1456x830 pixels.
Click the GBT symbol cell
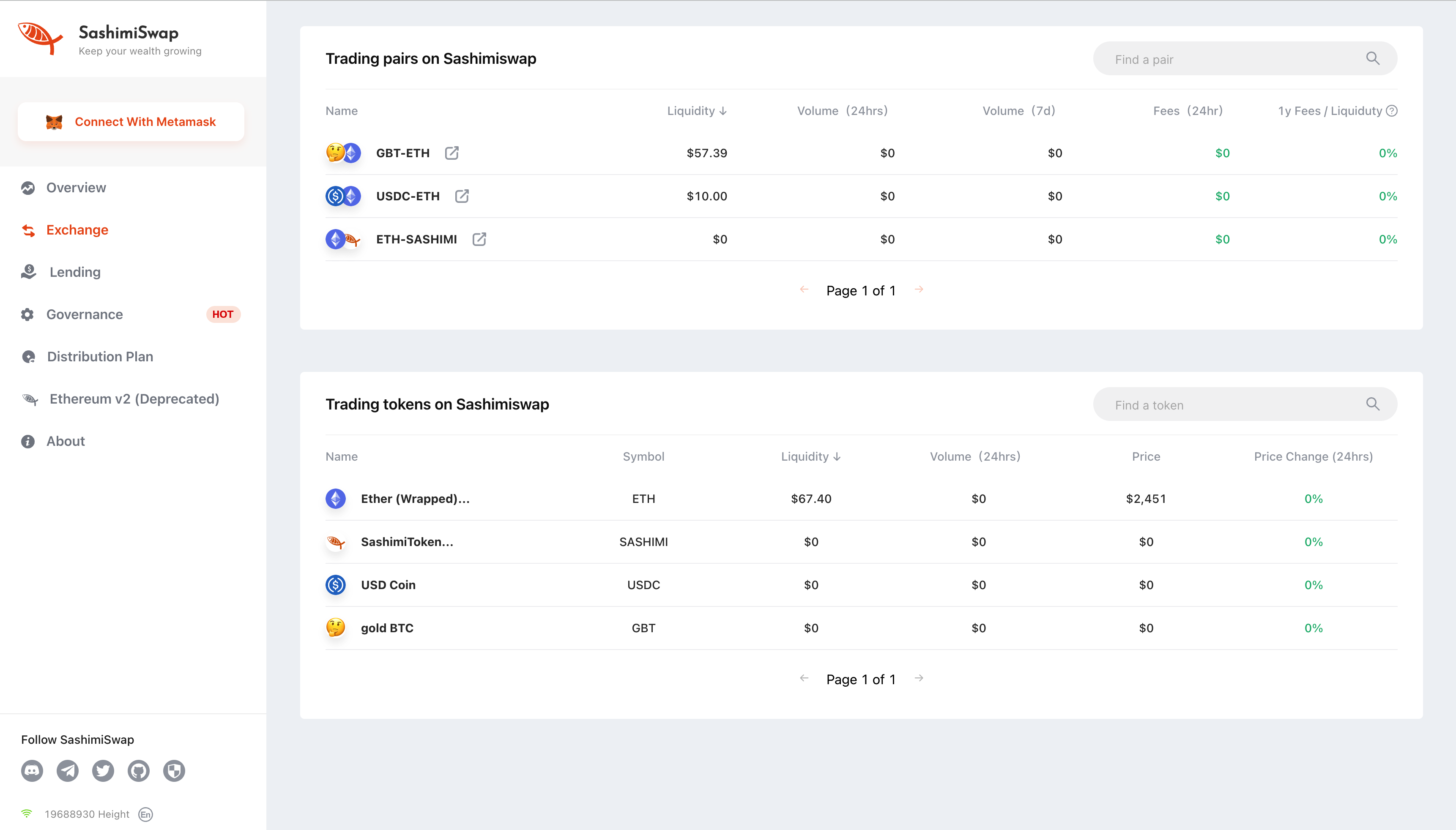(643, 628)
